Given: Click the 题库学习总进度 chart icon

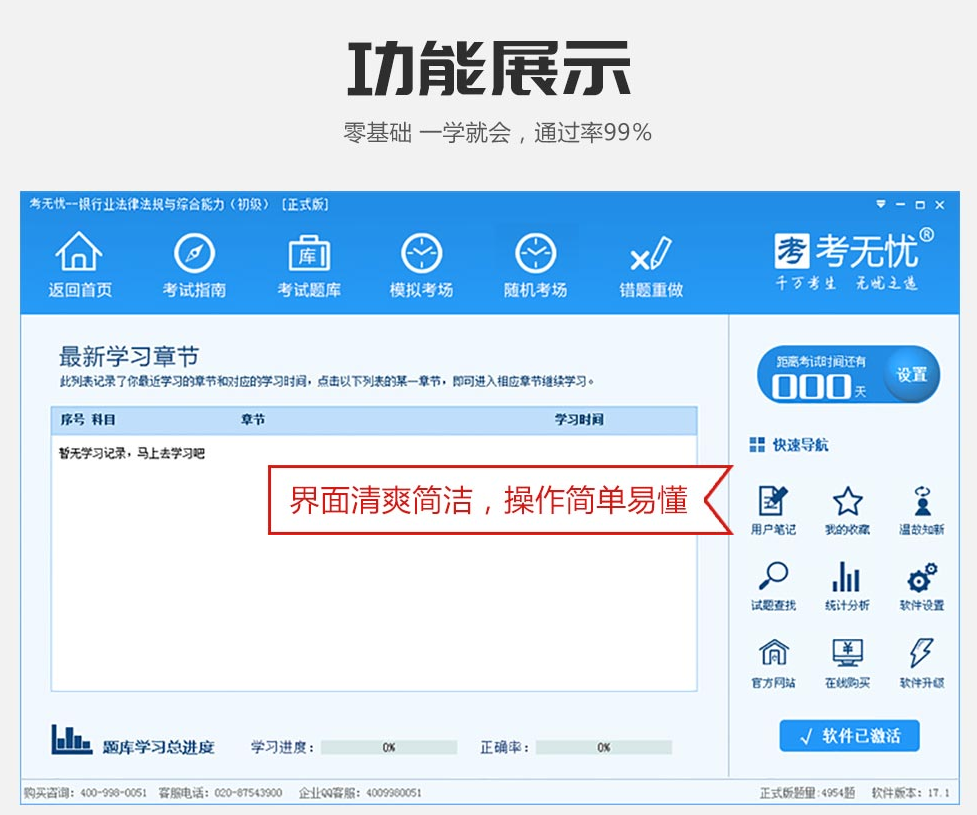Looking at the screenshot, I should click(x=71, y=740).
